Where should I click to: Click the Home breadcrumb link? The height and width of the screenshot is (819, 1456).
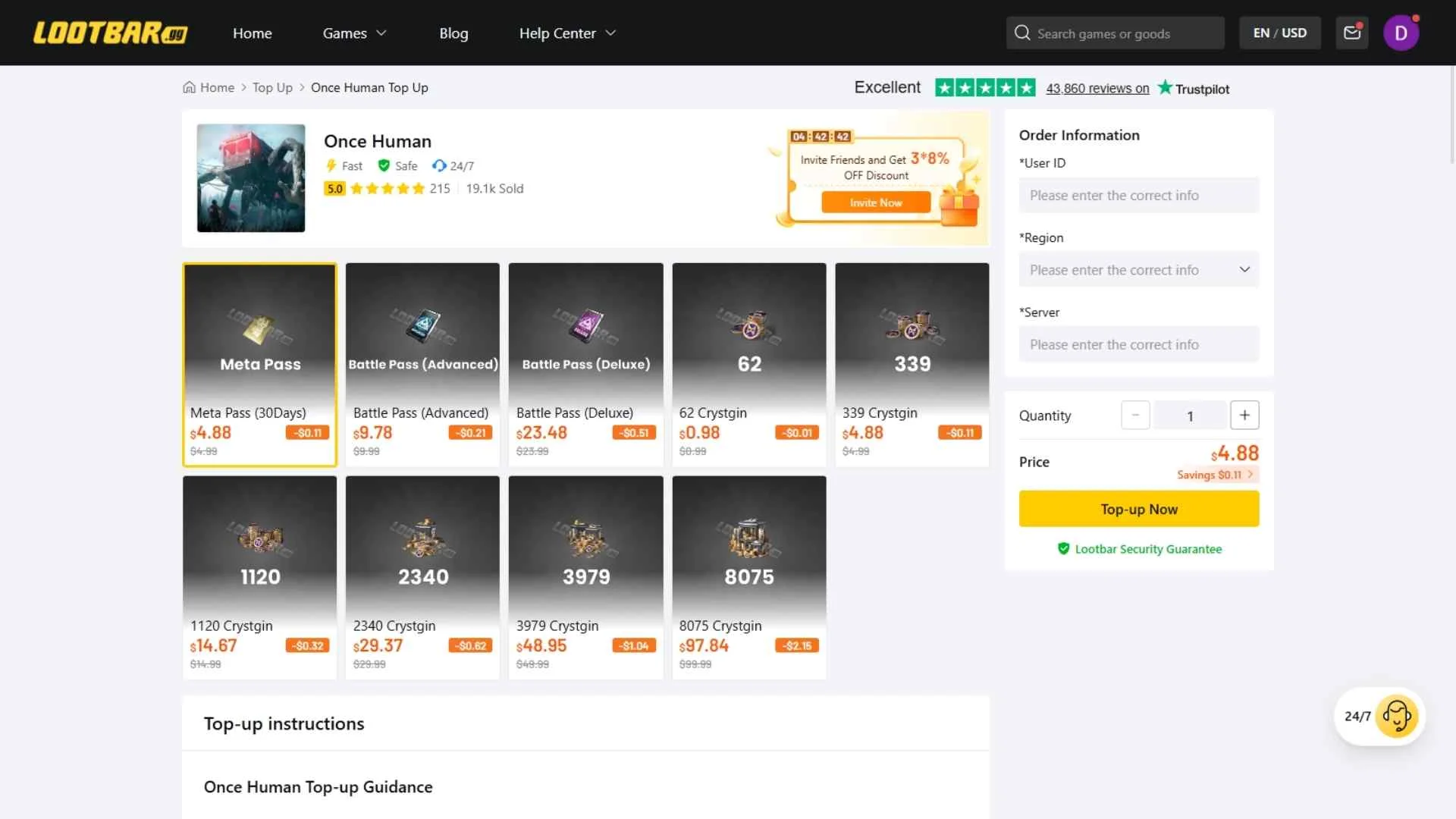217,87
